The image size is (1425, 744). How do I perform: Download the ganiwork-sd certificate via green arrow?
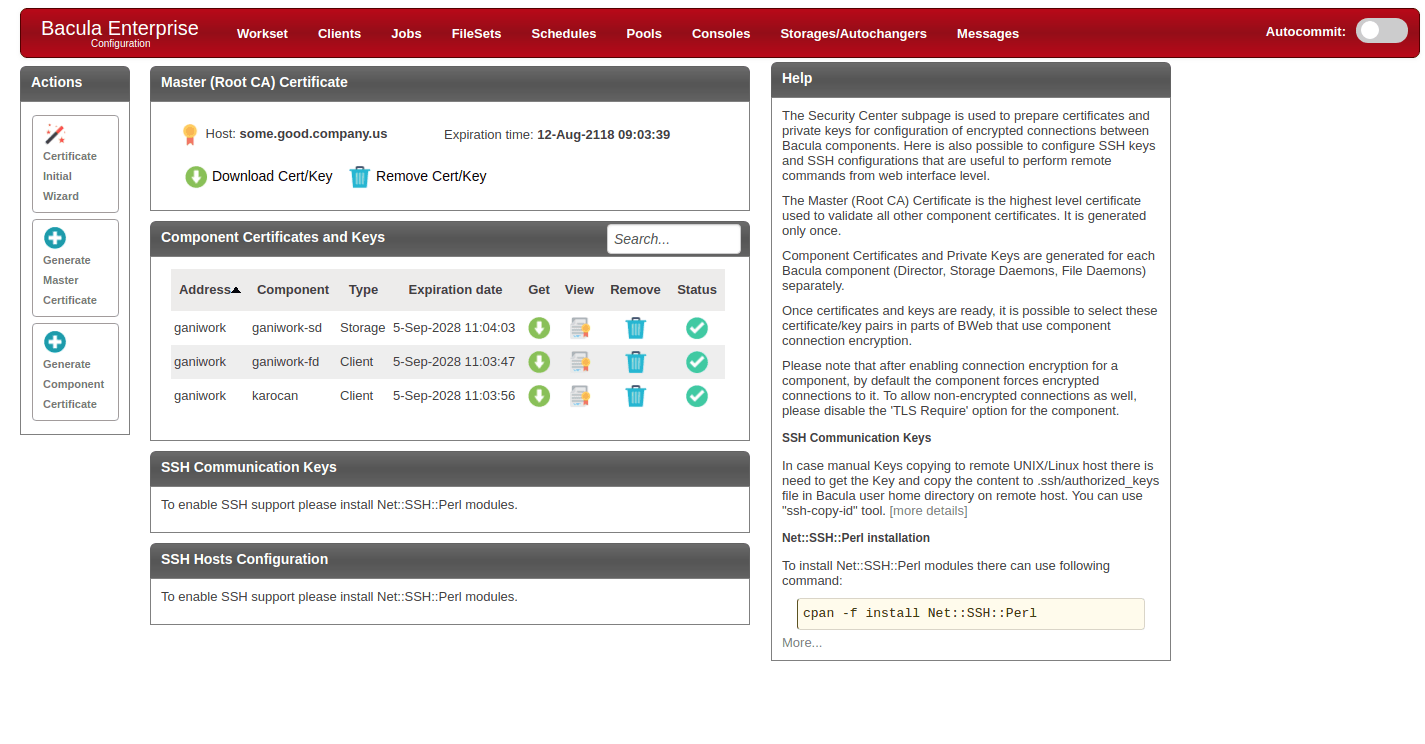coord(539,328)
